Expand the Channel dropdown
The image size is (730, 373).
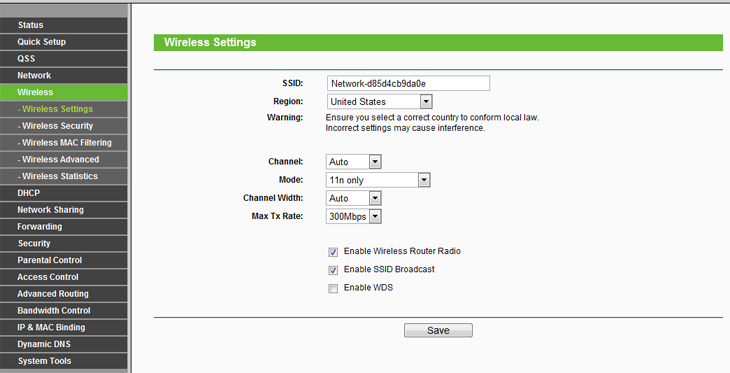(353, 162)
